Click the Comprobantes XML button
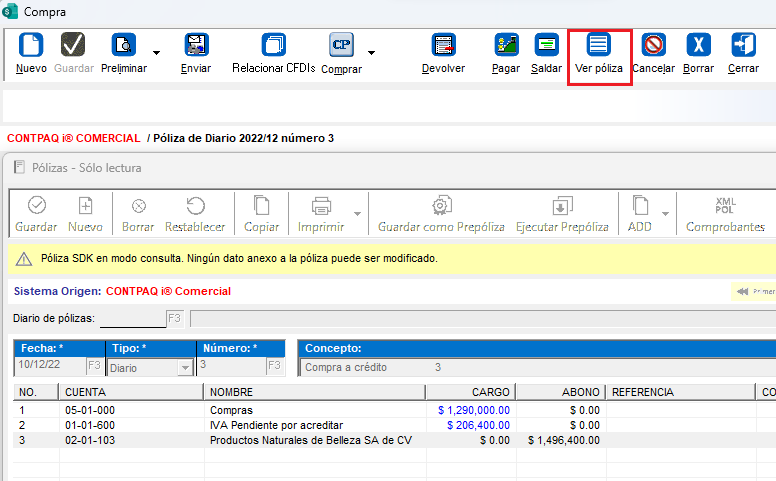776x481 pixels. point(725,213)
